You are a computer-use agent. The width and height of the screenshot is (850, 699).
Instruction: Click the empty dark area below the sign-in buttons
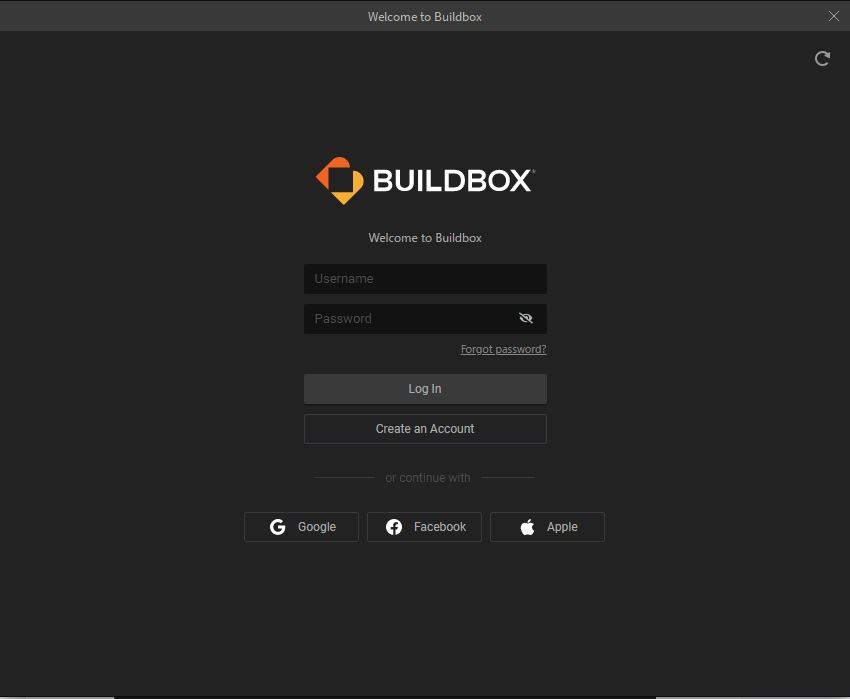click(425, 620)
